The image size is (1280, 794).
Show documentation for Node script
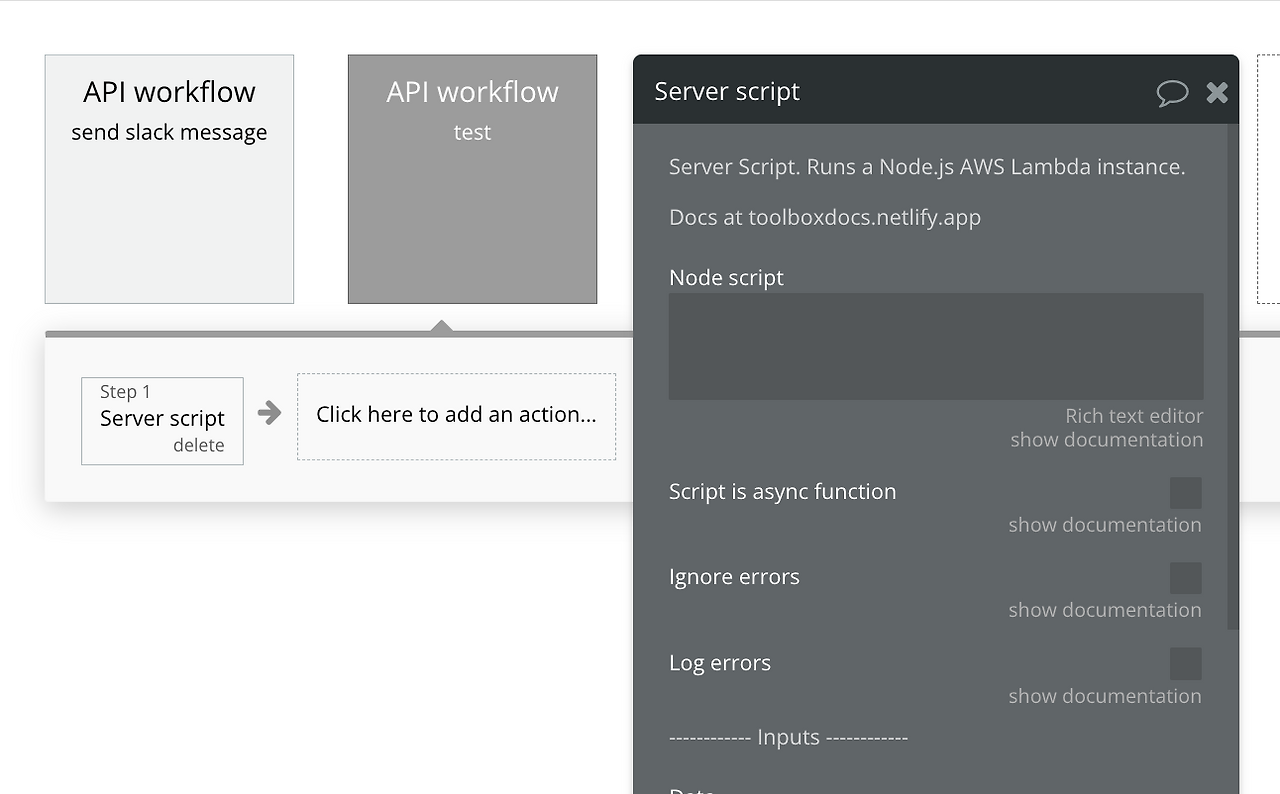point(1106,440)
